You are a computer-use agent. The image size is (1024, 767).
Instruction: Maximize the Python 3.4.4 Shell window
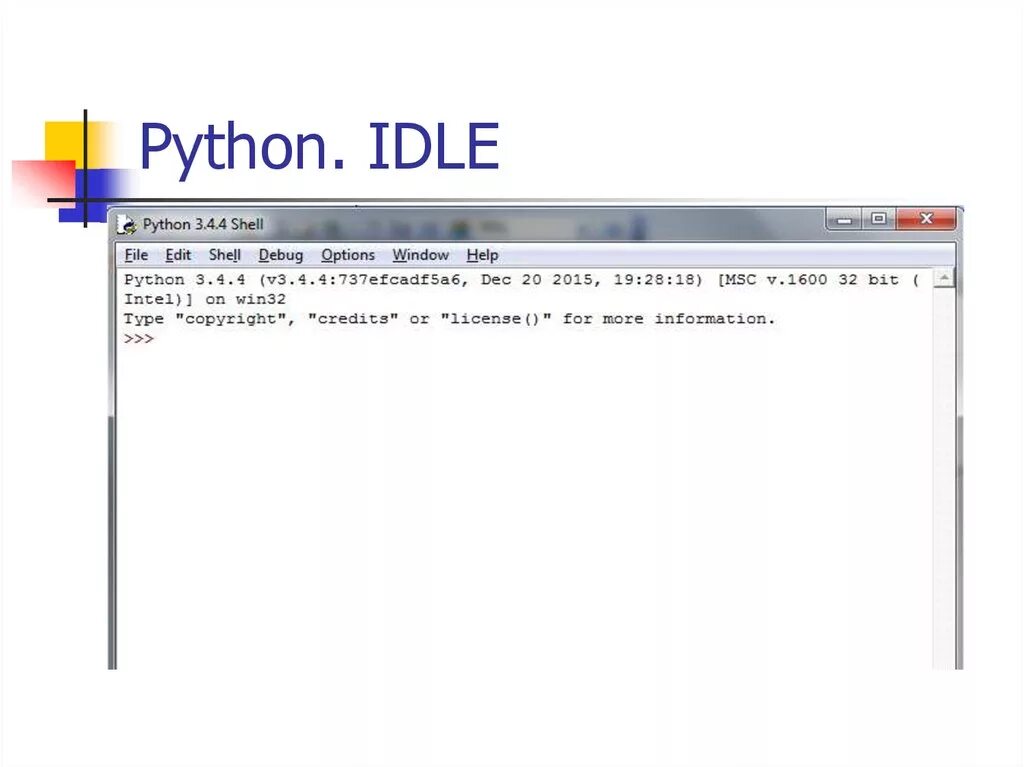pyautogui.click(x=879, y=219)
